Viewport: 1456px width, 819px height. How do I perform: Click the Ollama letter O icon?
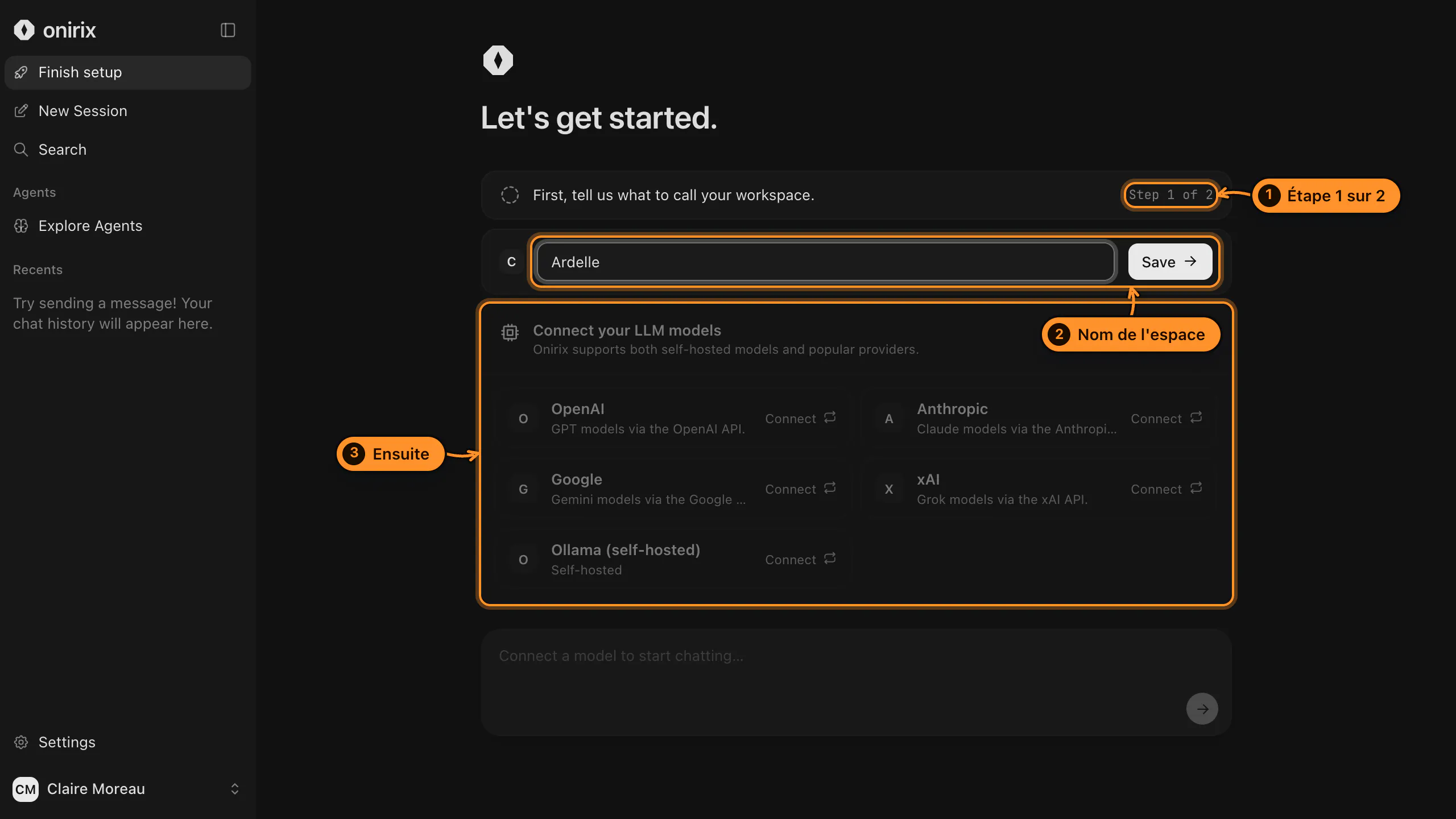(523, 560)
